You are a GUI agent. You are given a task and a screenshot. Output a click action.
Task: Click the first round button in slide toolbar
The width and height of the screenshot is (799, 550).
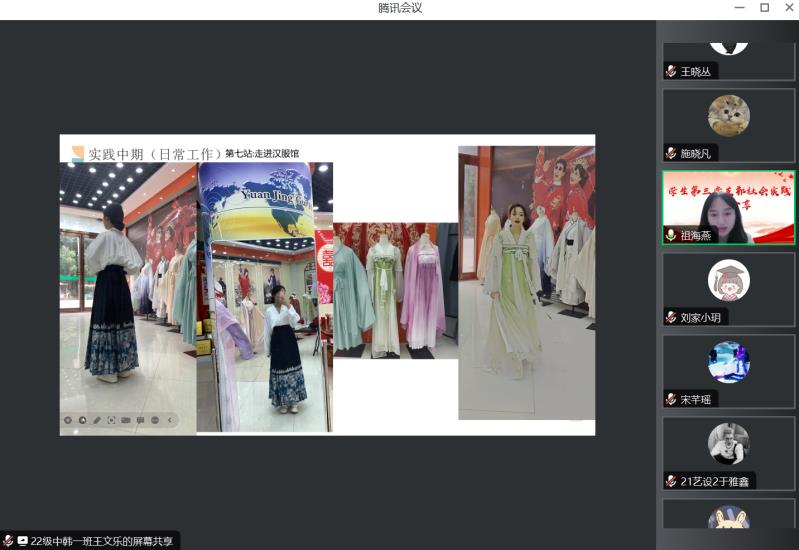click(68, 420)
